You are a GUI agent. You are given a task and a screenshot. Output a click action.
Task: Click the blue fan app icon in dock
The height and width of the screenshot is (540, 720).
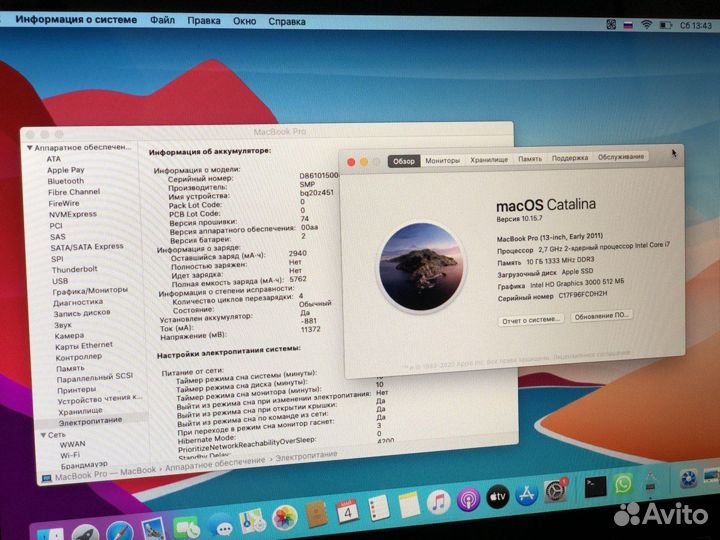(x=688, y=478)
